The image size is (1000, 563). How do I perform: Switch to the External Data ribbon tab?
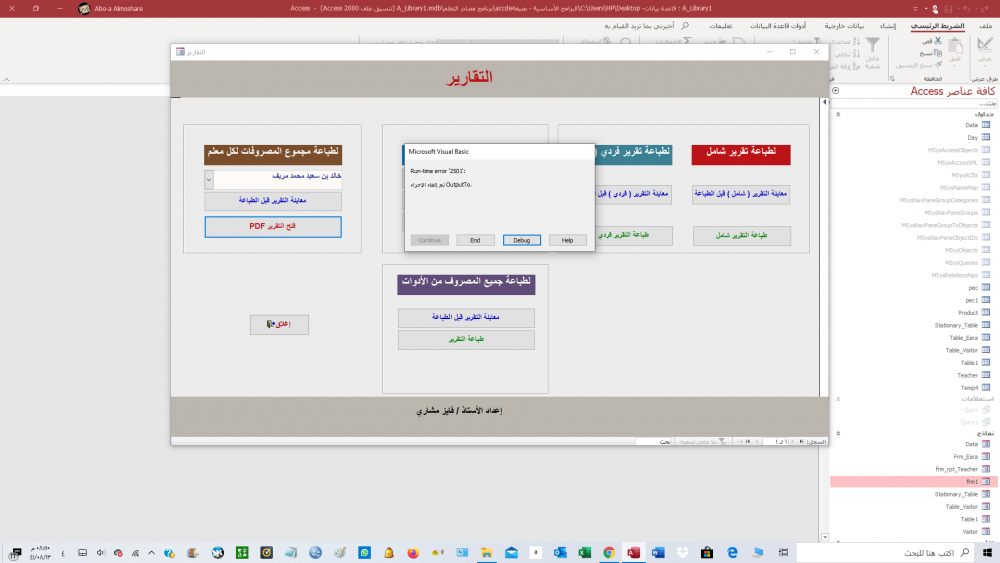tap(843, 26)
